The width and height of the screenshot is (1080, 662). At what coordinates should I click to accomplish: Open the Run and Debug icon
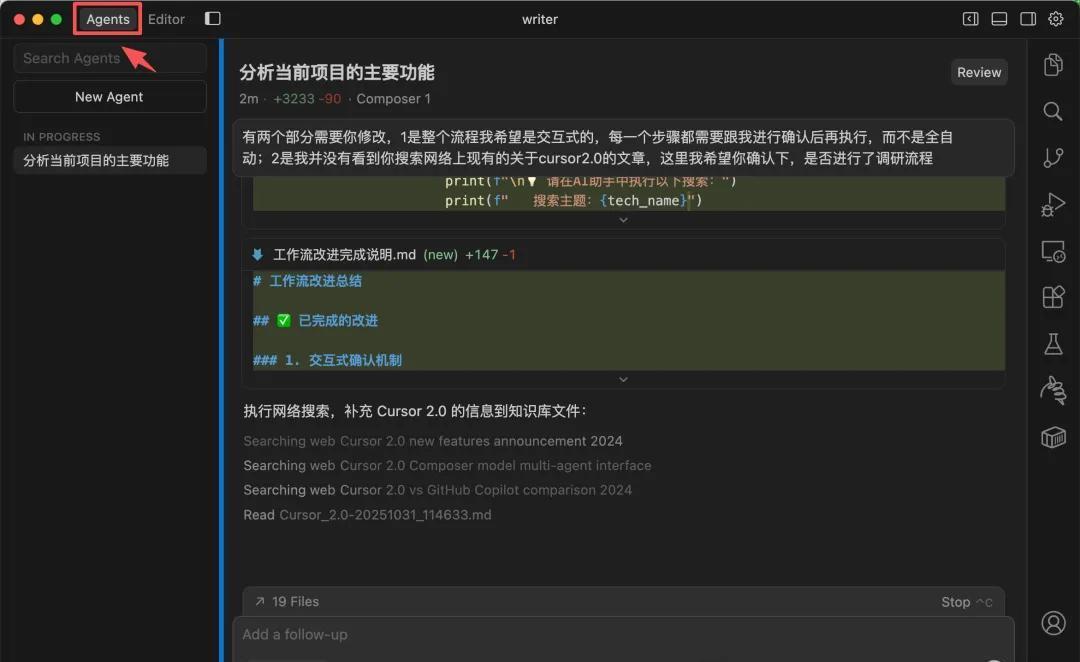tap(1053, 205)
